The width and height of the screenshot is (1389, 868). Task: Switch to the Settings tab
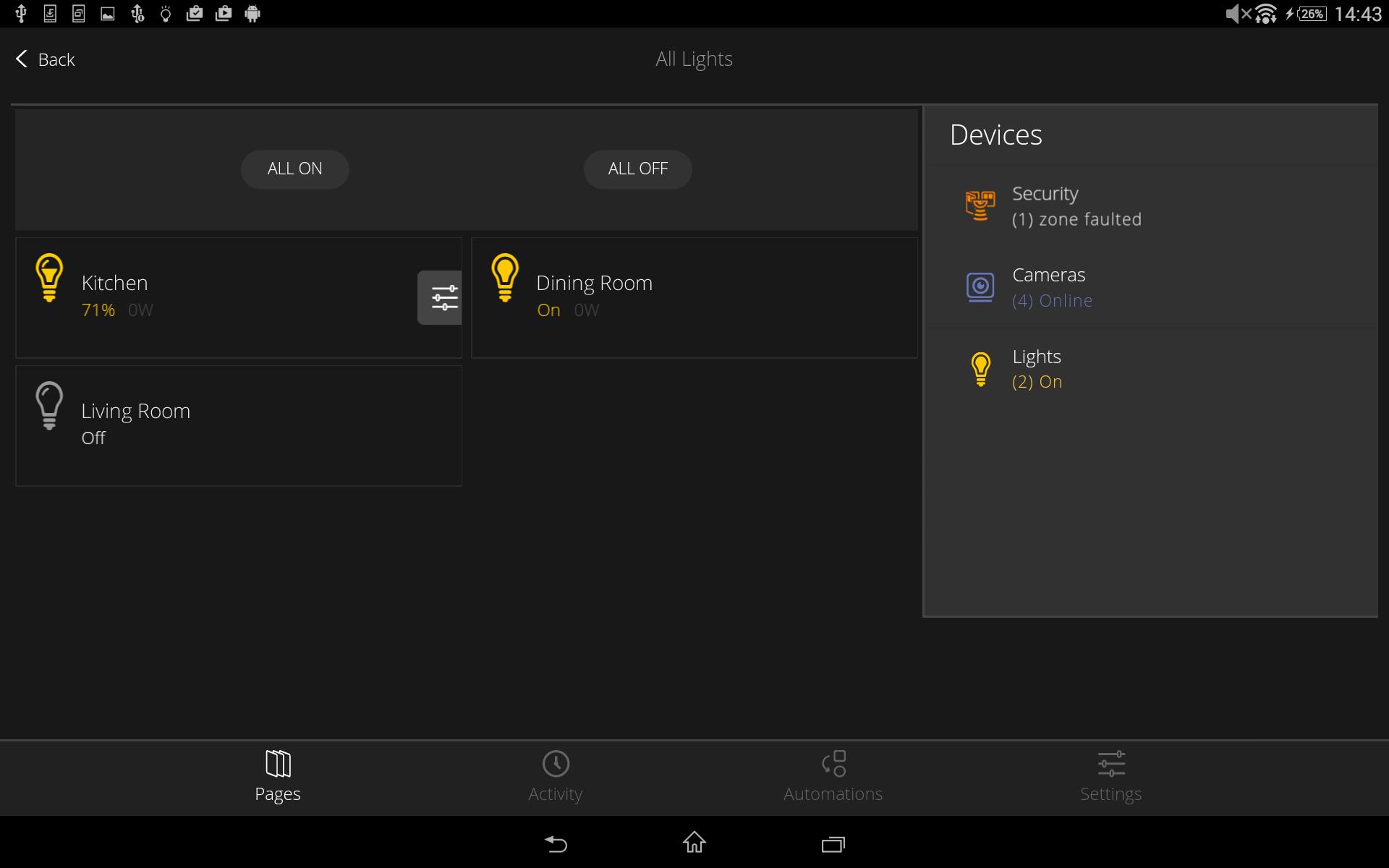click(x=1111, y=778)
